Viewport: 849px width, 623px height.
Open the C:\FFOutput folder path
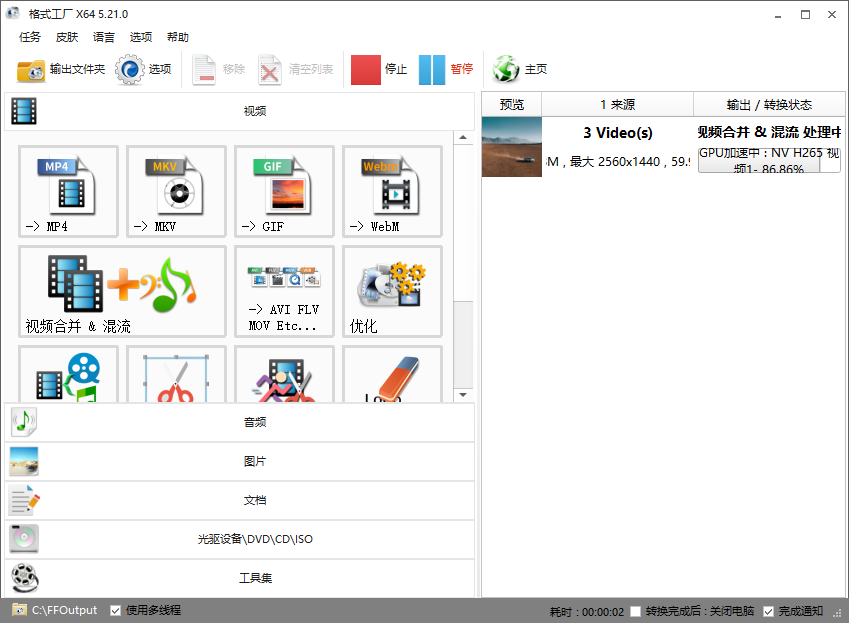[x=64, y=610]
